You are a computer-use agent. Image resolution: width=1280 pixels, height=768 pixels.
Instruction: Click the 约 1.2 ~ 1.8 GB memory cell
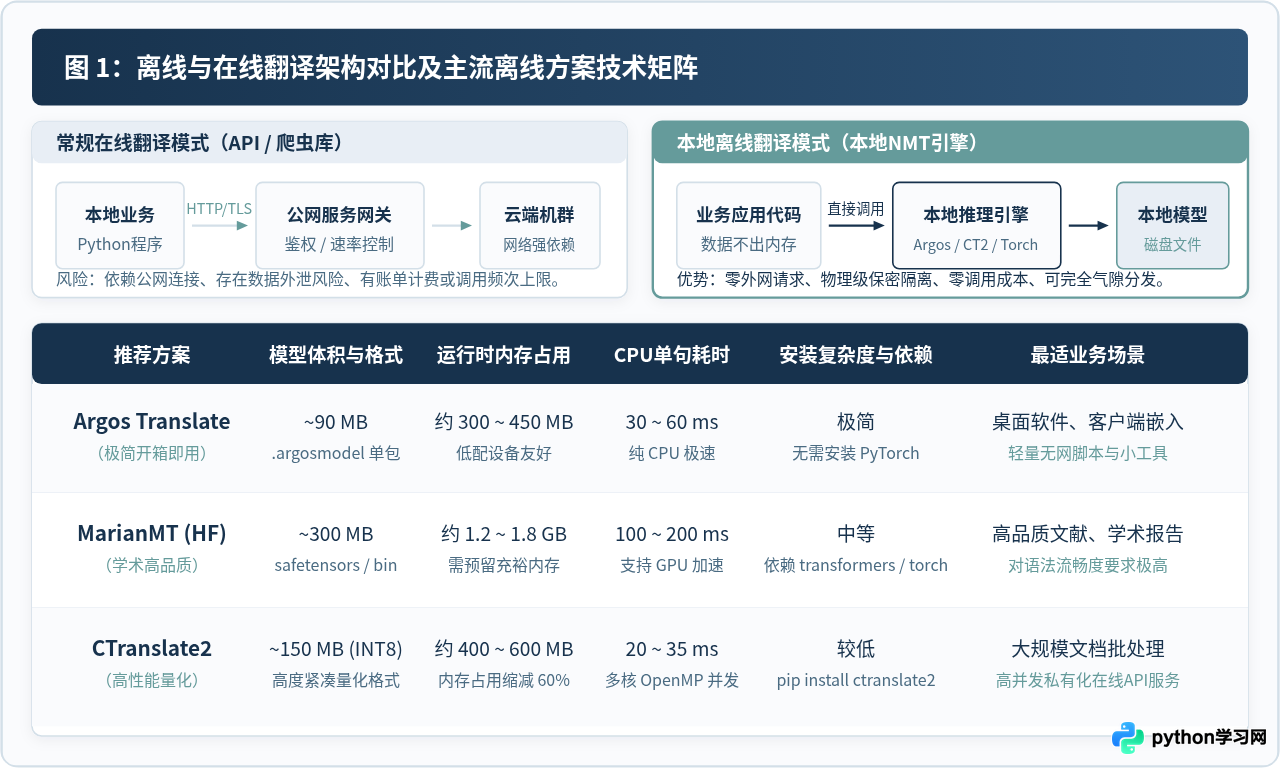[x=504, y=534]
